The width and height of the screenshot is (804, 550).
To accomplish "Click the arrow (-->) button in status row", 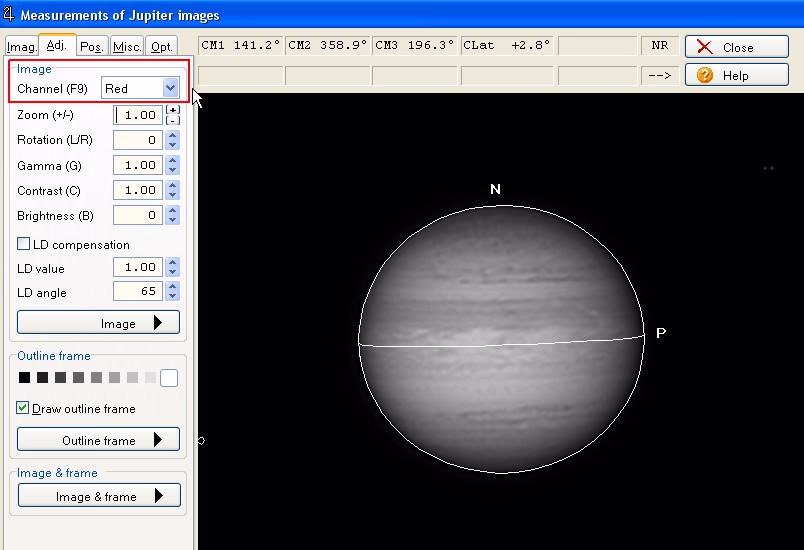I will tap(659, 75).
